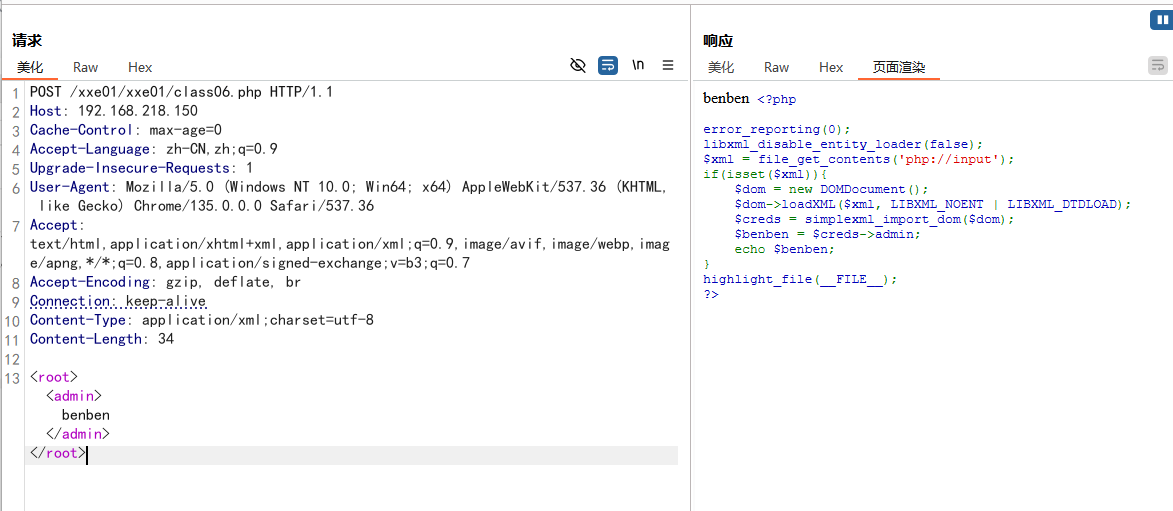1173x511 pixels.
Task: Open the response Hex tab
Action: click(831, 67)
